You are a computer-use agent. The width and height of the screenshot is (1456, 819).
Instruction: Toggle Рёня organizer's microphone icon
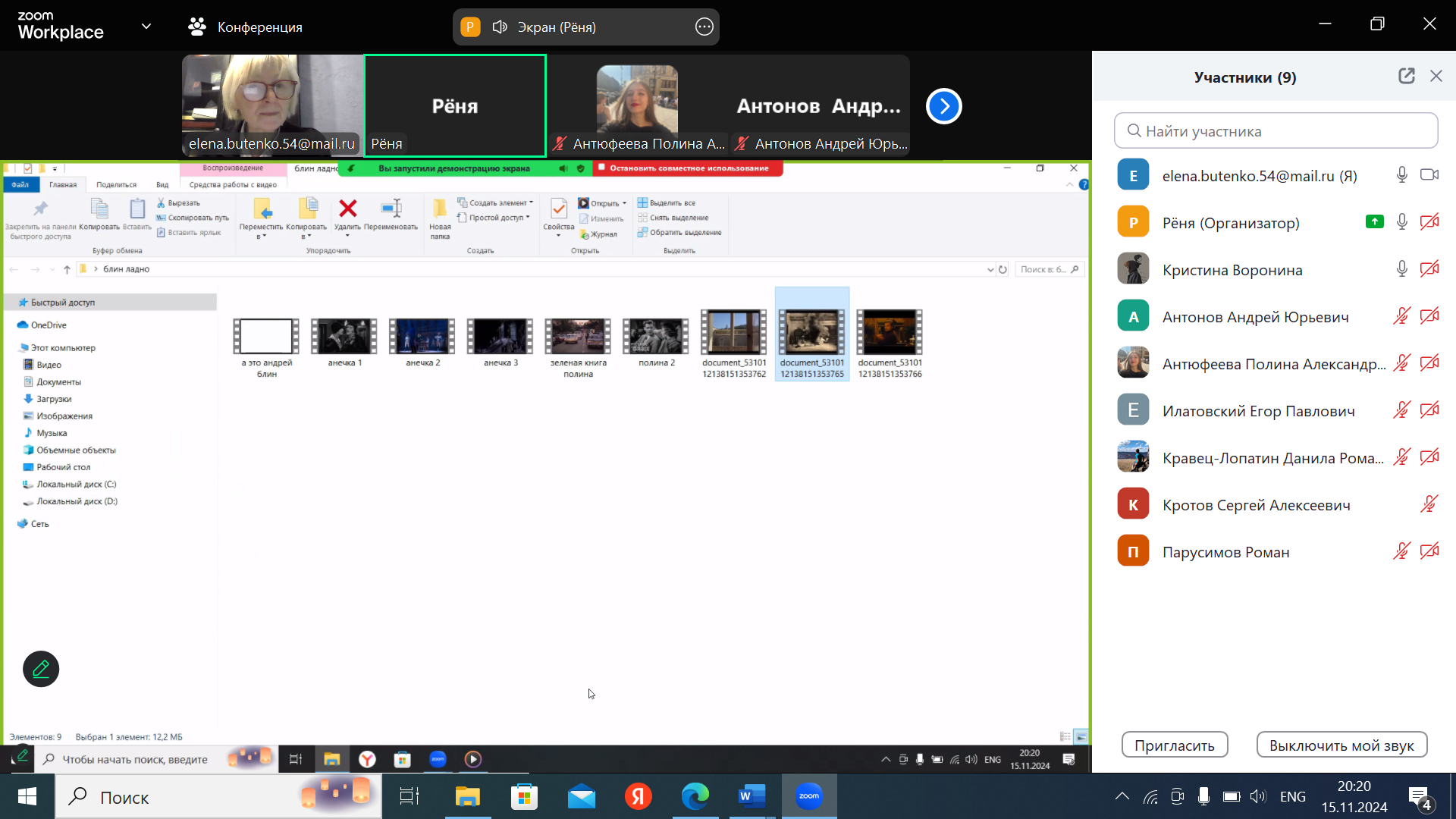1402,222
